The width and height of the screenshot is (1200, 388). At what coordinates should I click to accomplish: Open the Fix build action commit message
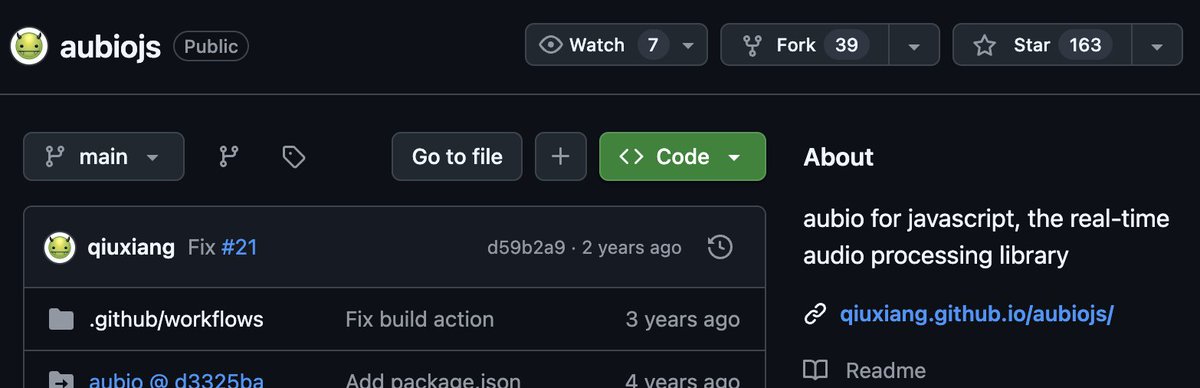pyautogui.click(x=420, y=320)
